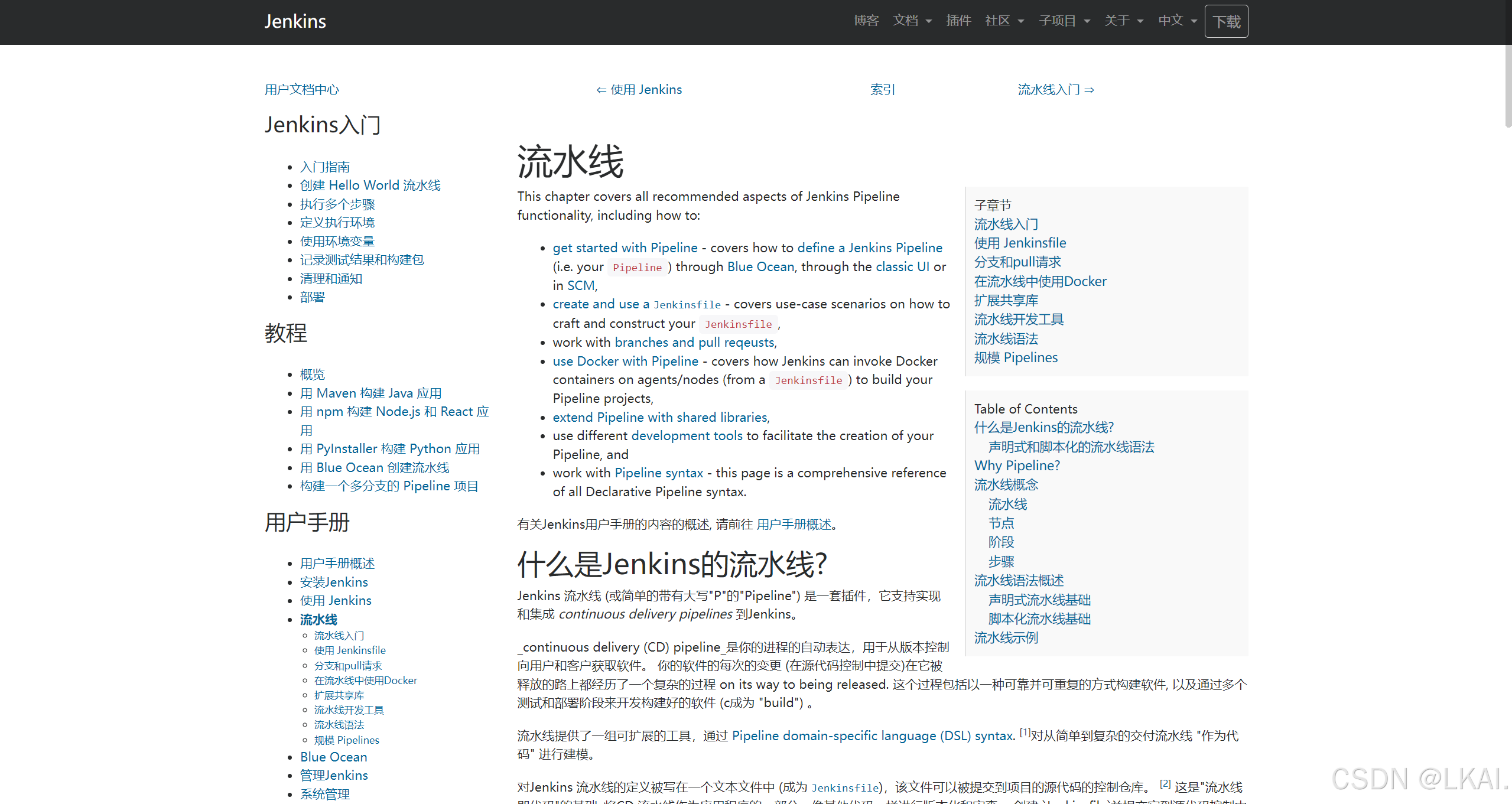The height and width of the screenshot is (804, 1512).
Task: Go to previous chapter 使用 Jenkins
Action: click(x=639, y=89)
